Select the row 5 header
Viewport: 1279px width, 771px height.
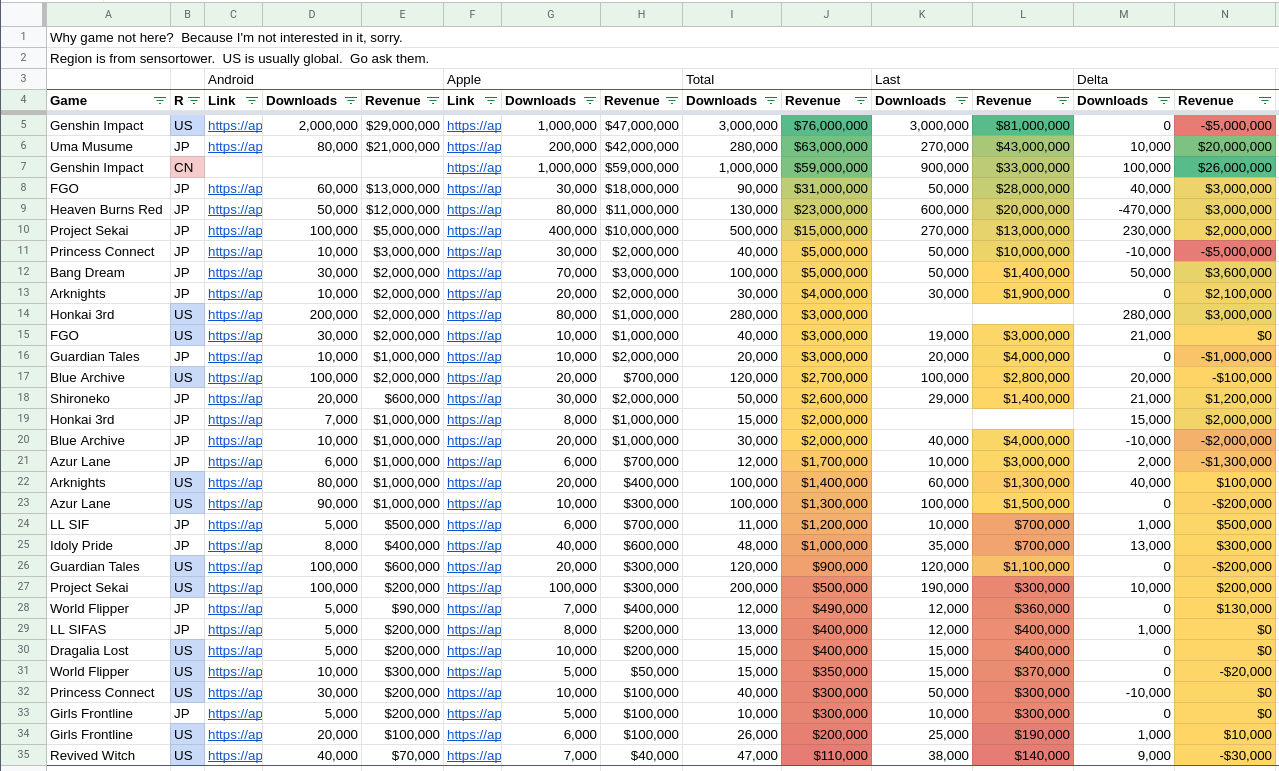23,125
